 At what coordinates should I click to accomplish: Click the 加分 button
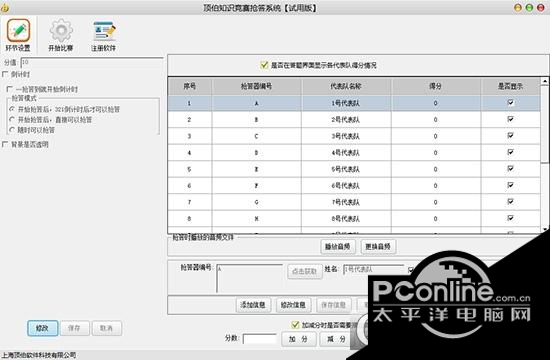point(299,339)
